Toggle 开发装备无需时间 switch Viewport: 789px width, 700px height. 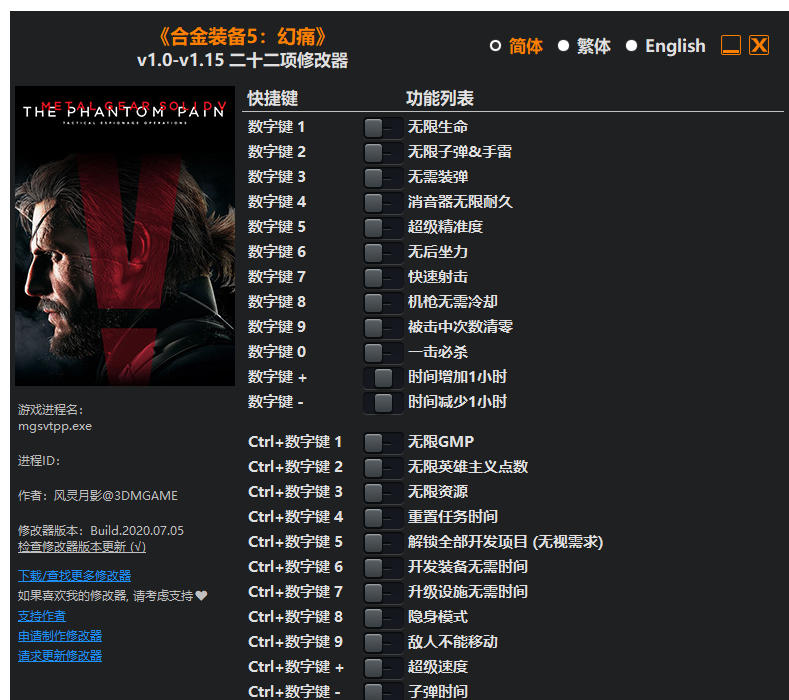point(383,568)
